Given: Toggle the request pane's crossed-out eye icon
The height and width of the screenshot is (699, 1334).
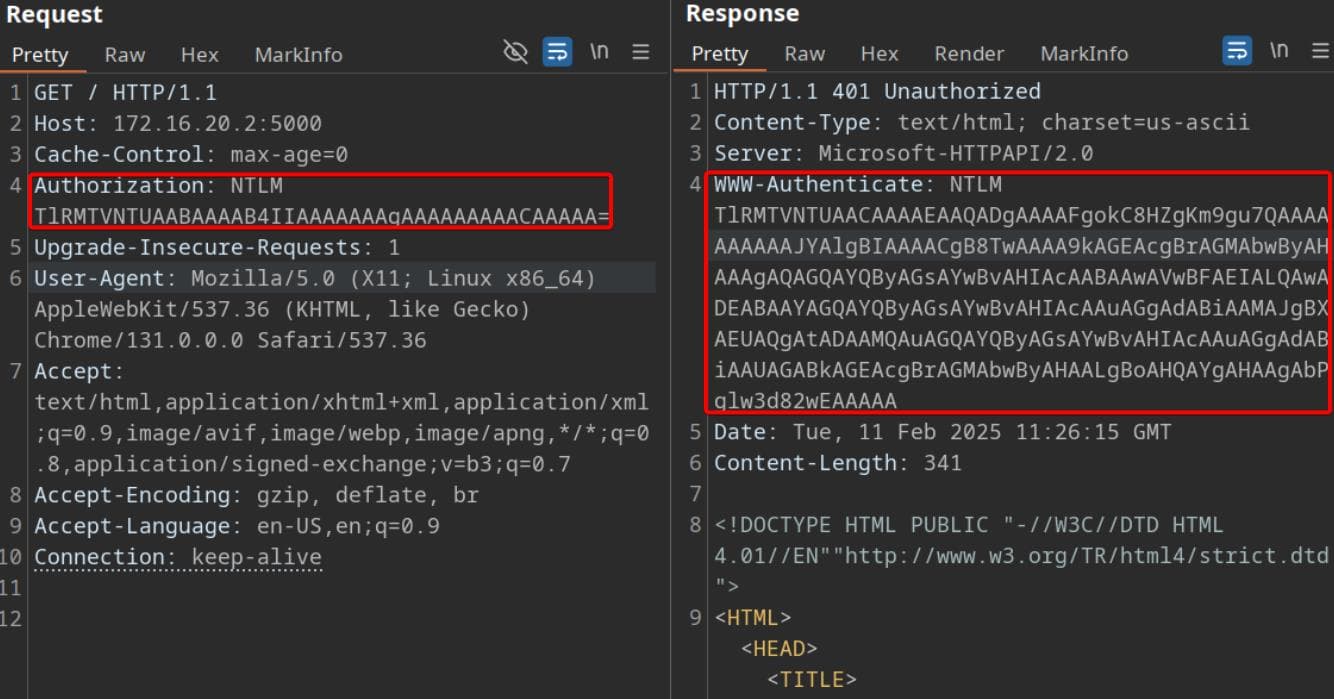Looking at the screenshot, I should coord(515,52).
